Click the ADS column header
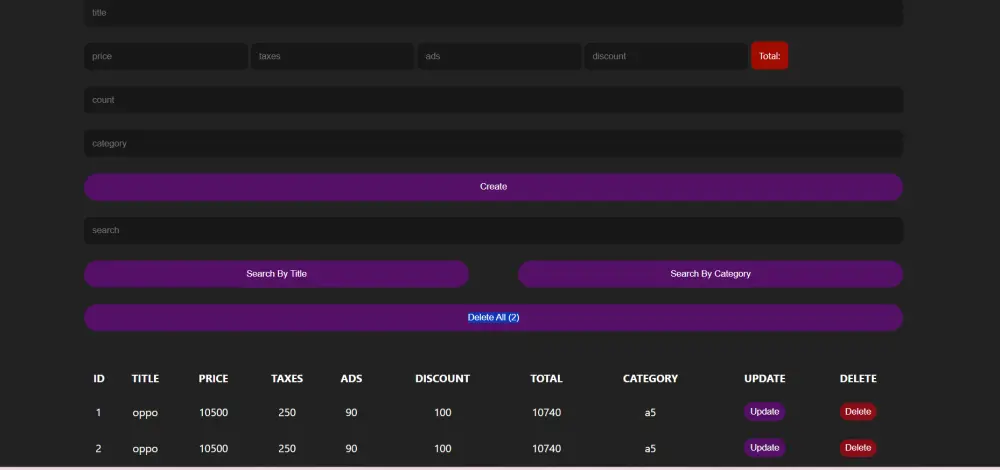 (351, 379)
